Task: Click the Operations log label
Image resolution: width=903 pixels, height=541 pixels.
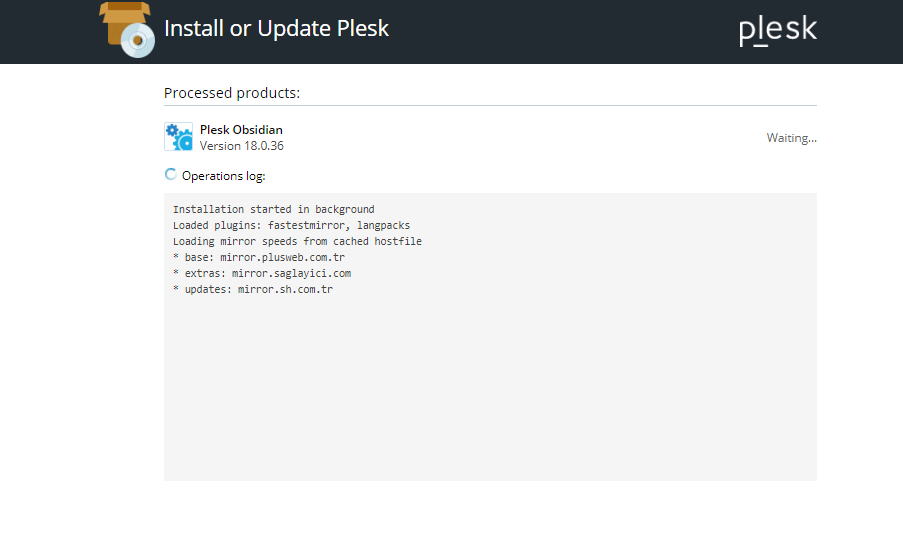Action: pyautogui.click(x=223, y=176)
